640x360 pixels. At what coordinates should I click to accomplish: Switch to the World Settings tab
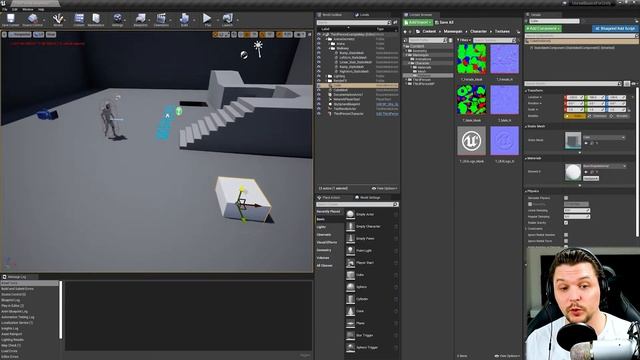pos(368,198)
